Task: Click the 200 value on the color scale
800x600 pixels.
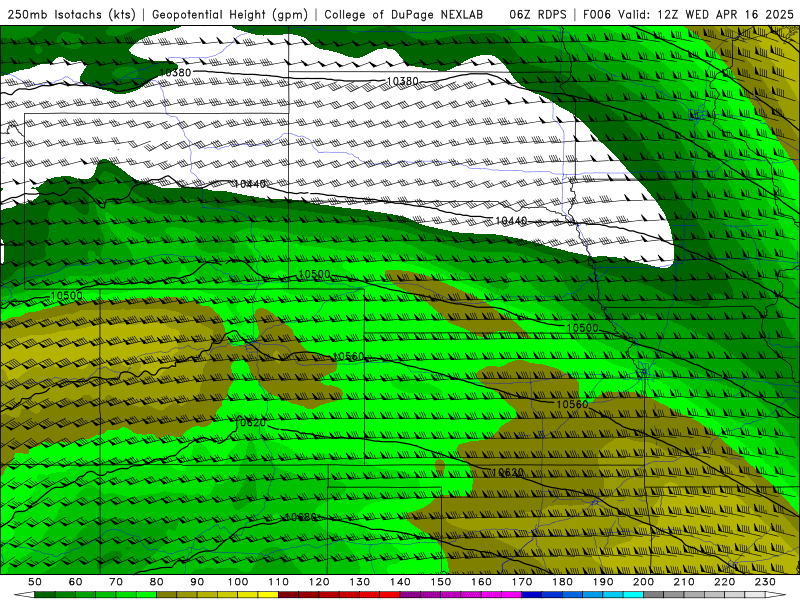Action: 643,582
